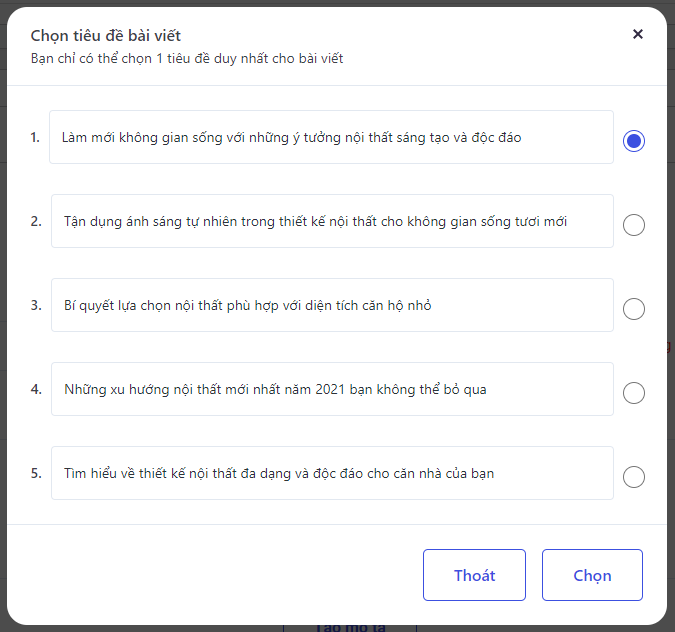Select radio for 'Bí quyết lựa chọn nội thất' title

634,309
